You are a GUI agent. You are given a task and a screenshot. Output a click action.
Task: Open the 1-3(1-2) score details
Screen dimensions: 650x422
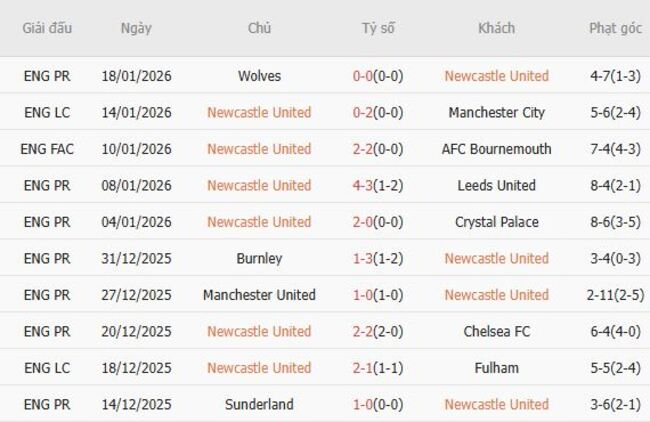pyautogui.click(x=378, y=258)
